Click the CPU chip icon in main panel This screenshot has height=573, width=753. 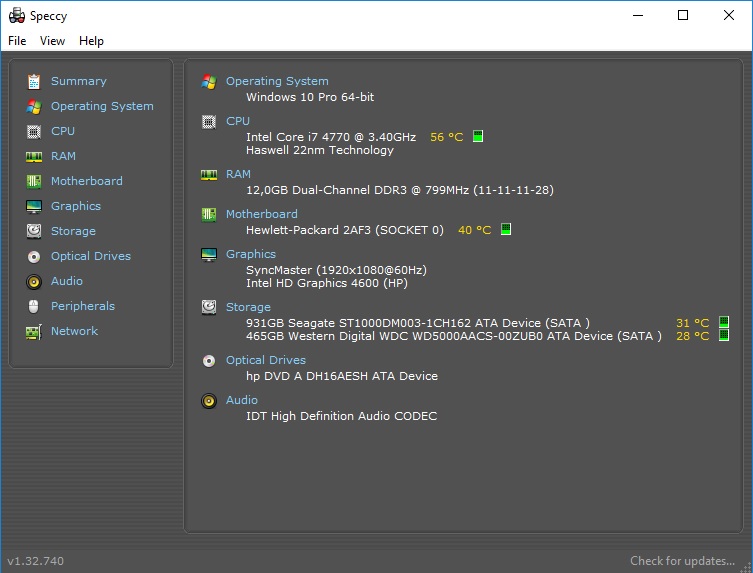(x=209, y=122)
